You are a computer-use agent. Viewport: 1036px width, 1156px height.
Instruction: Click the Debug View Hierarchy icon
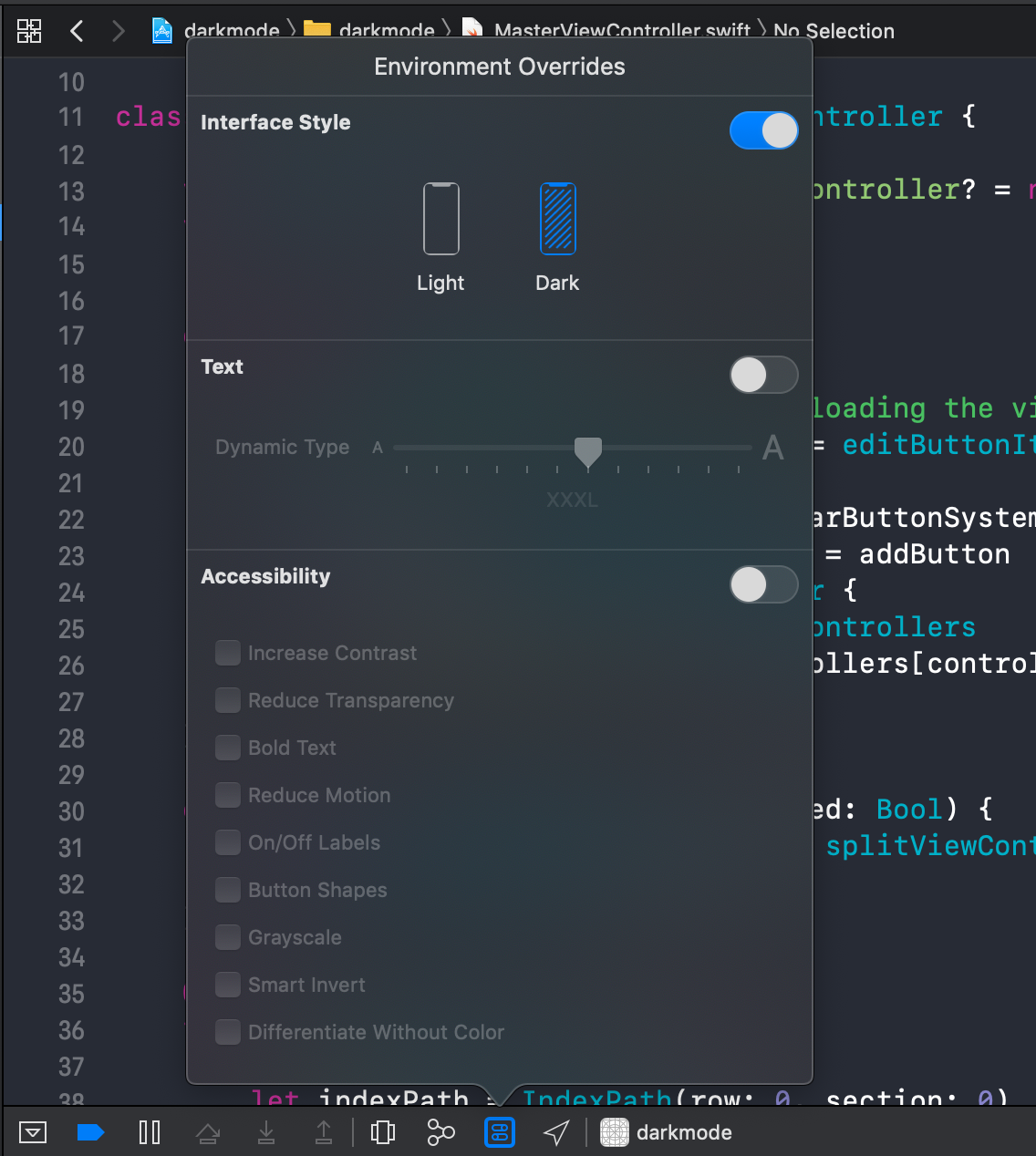tap(383, 1132)
